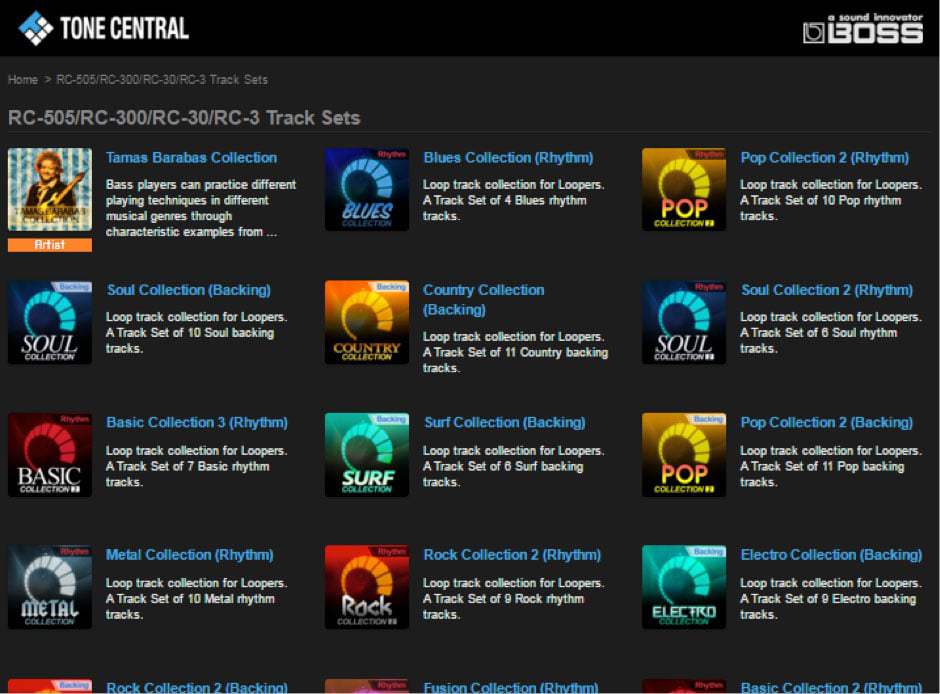Open Surf Collection cover icon
The image size is (940, 694).
(x=367, y=455)
